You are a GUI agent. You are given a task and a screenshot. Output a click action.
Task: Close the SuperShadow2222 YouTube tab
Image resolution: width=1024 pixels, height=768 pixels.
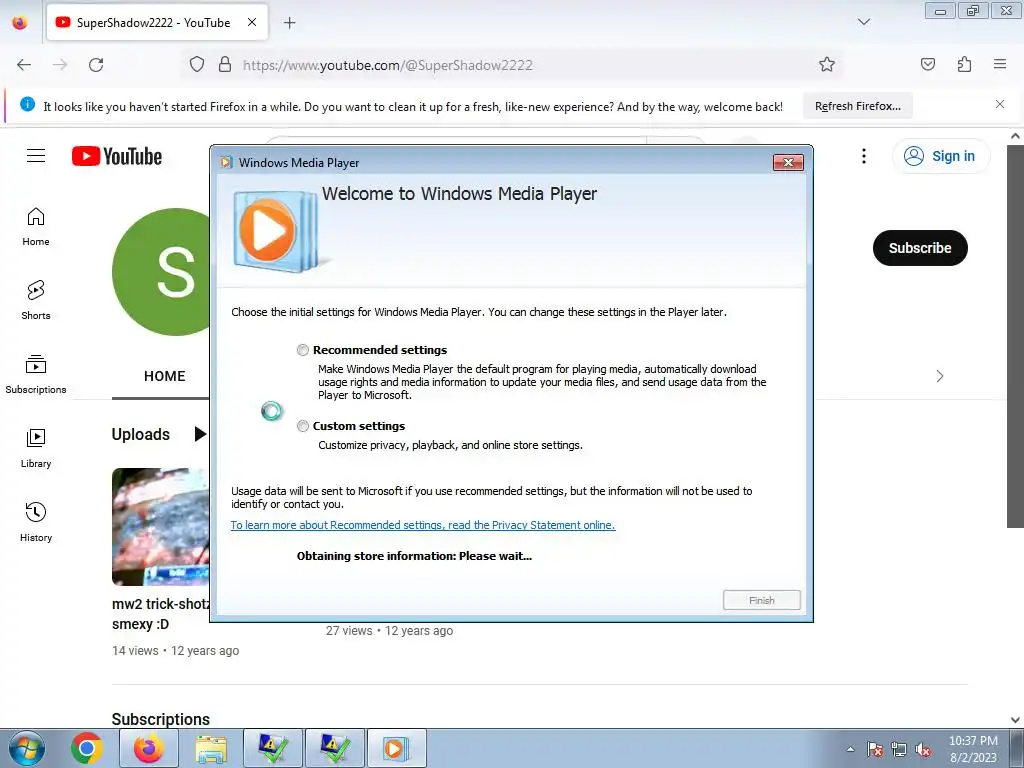[x=252, y=22]
